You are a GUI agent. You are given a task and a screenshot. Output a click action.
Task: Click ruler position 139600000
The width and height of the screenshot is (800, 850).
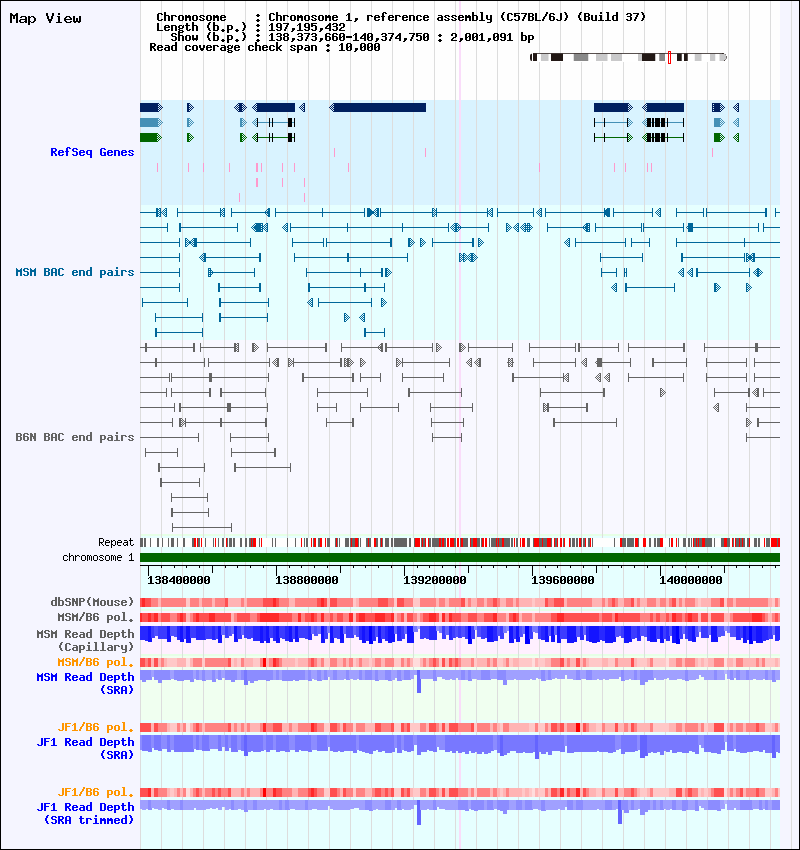click(x=563, y=580)
